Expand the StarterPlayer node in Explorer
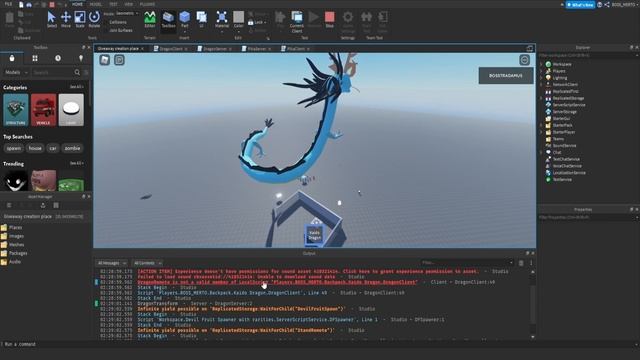640x360 pixels. pos(541,132)
